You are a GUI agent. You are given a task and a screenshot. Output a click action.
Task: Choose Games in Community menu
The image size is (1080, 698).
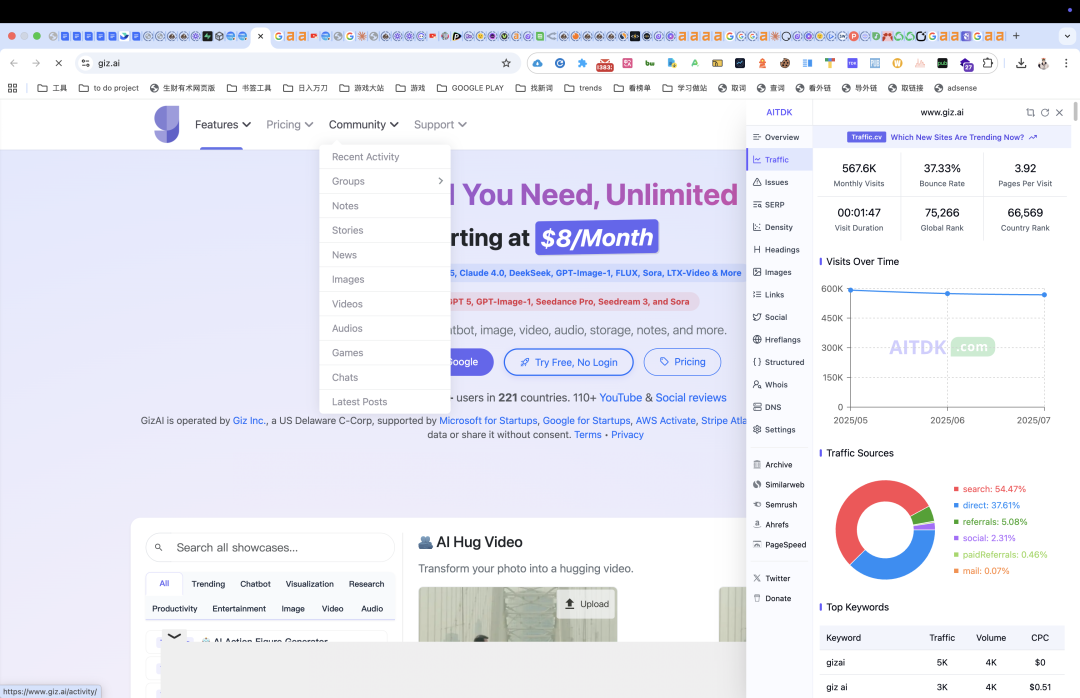[385, 353]
